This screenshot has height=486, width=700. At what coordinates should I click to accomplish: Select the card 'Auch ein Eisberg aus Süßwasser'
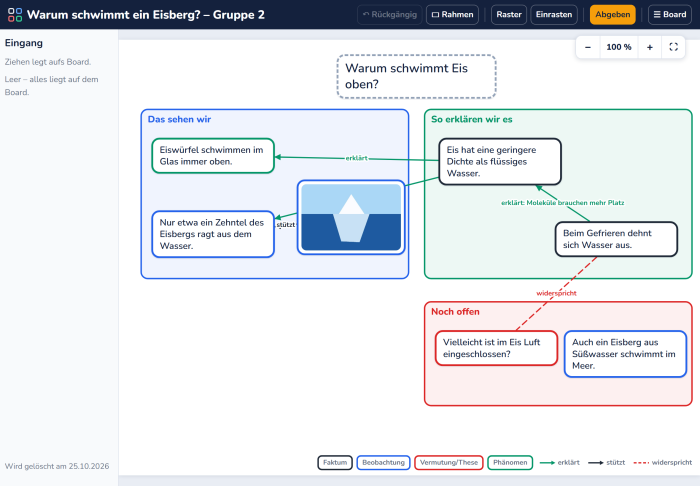(625, 354)
